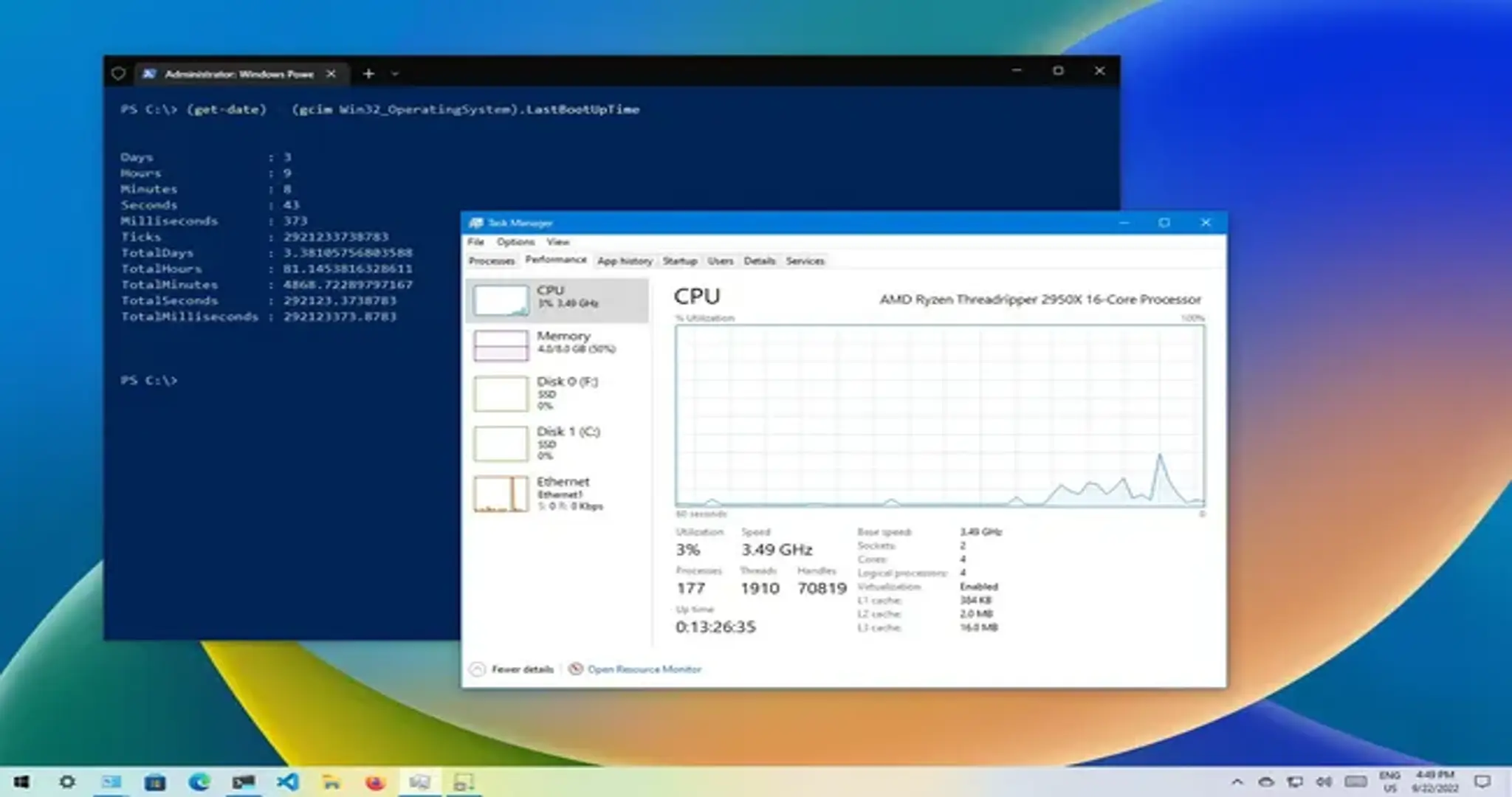1512x797 pixels.
Task: Click the volume icon in the system tray
Action: coord(1325,782)
